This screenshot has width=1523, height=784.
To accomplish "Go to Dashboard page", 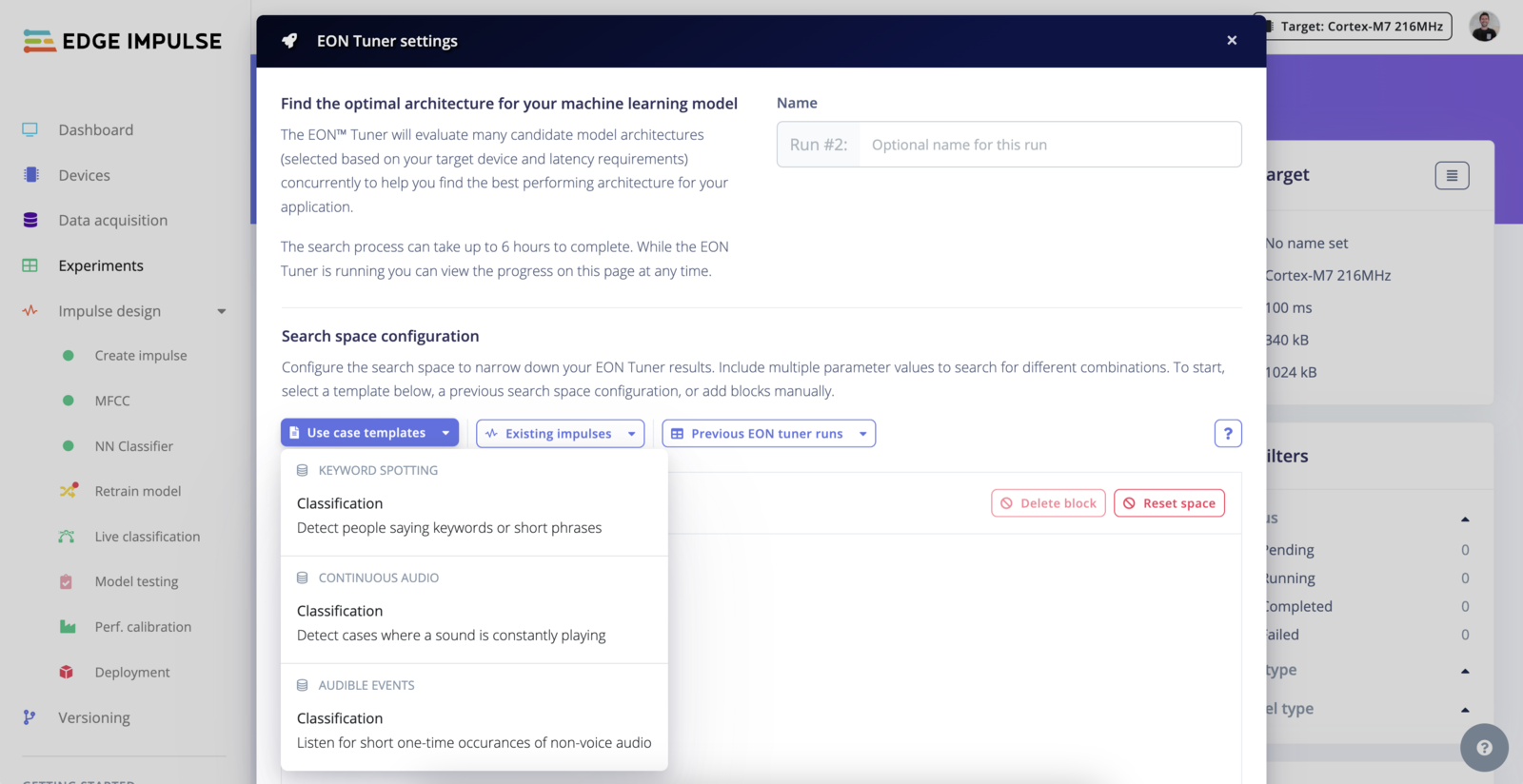I will click(x=96, y=129).
